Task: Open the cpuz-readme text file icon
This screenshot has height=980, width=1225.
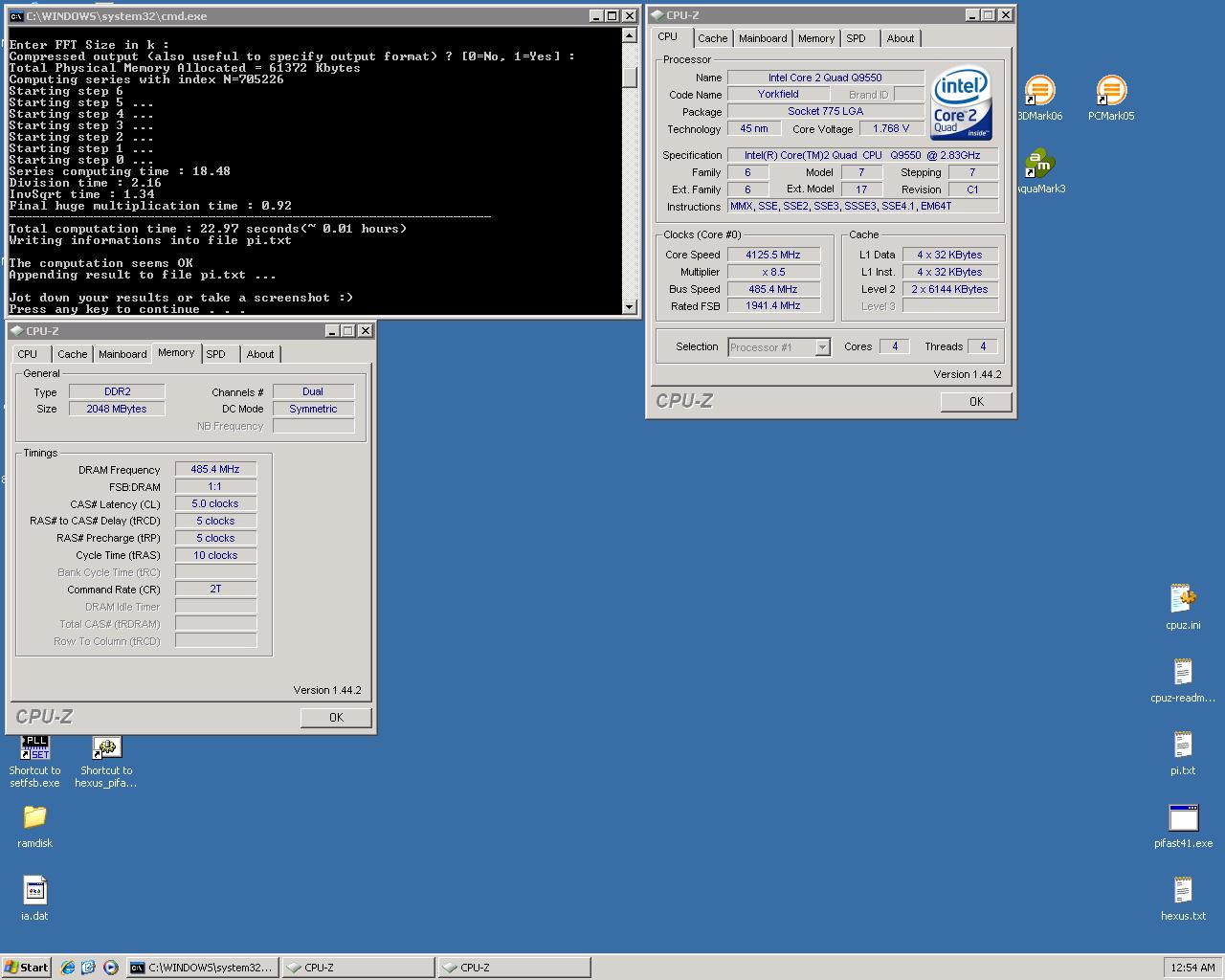Action: pyautogui.click(x=1183, y=672)
